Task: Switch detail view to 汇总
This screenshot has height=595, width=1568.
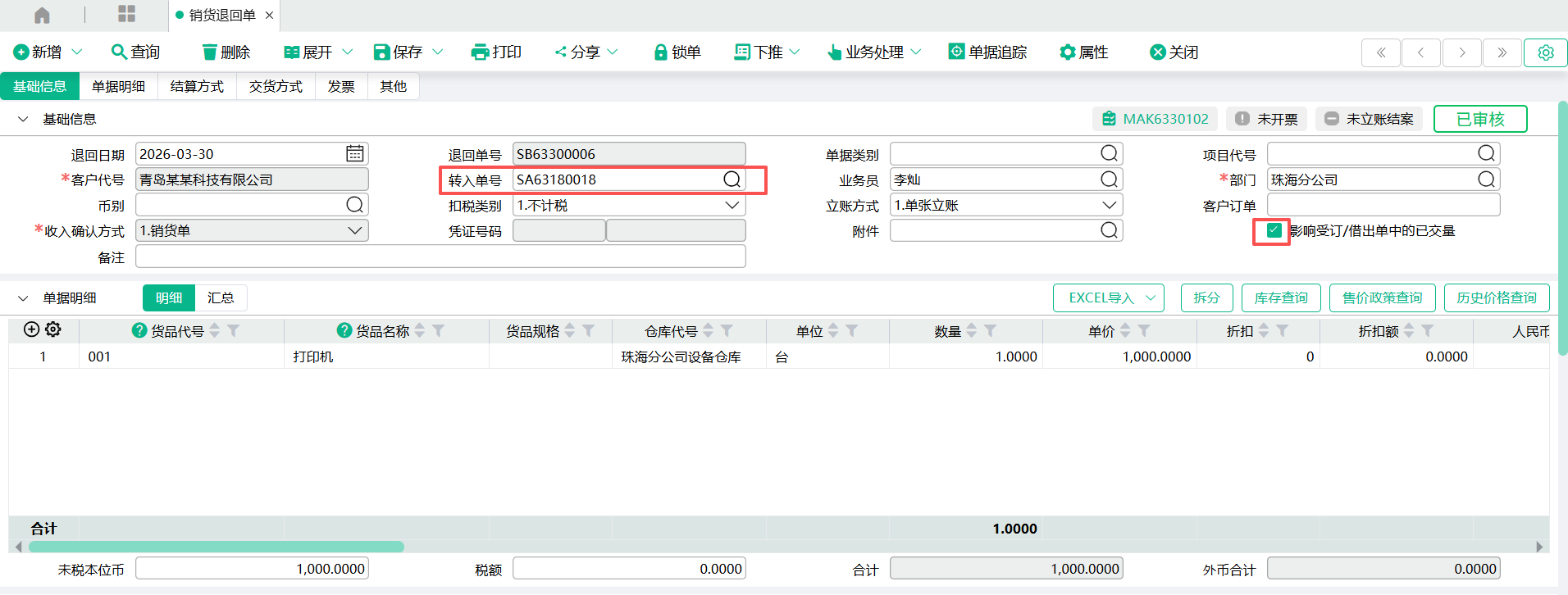Action: (221, 297)
